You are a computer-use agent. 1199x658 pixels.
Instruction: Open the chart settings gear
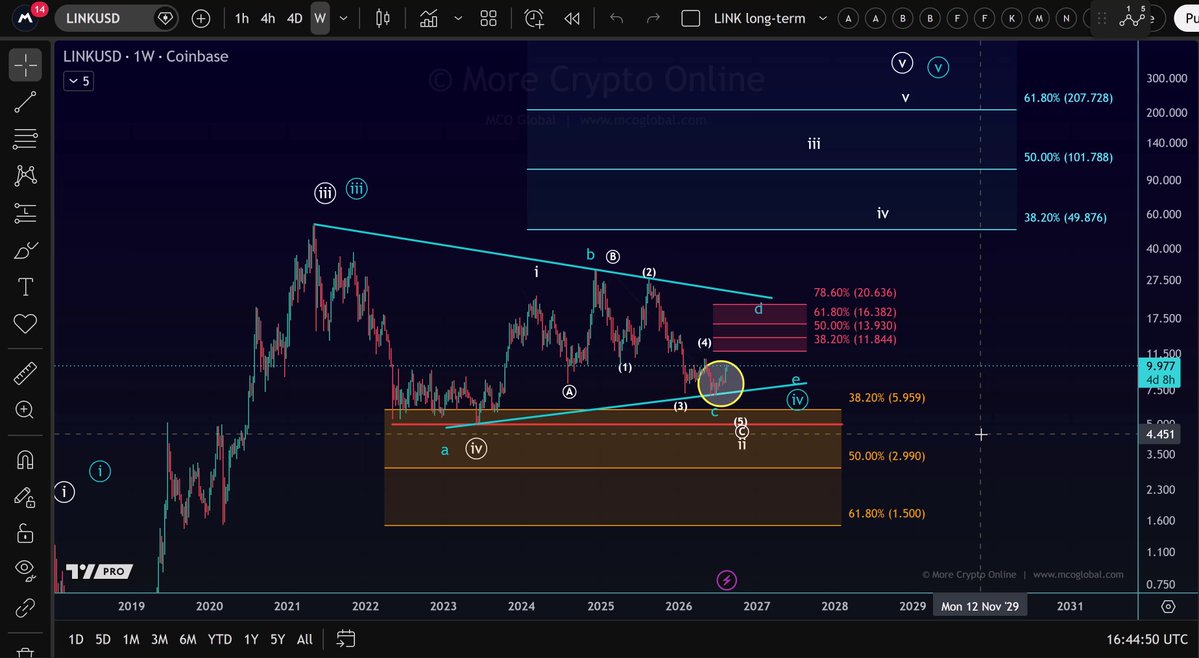click(1168, 606)
